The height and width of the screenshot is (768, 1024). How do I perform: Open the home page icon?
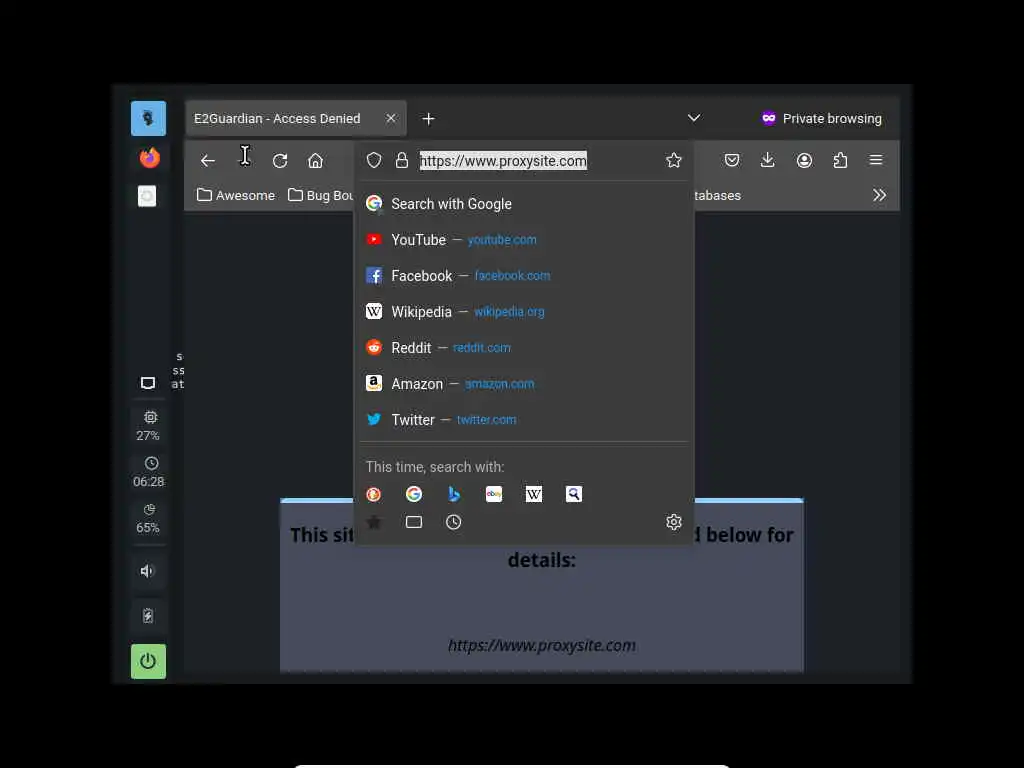click(315, 161)
